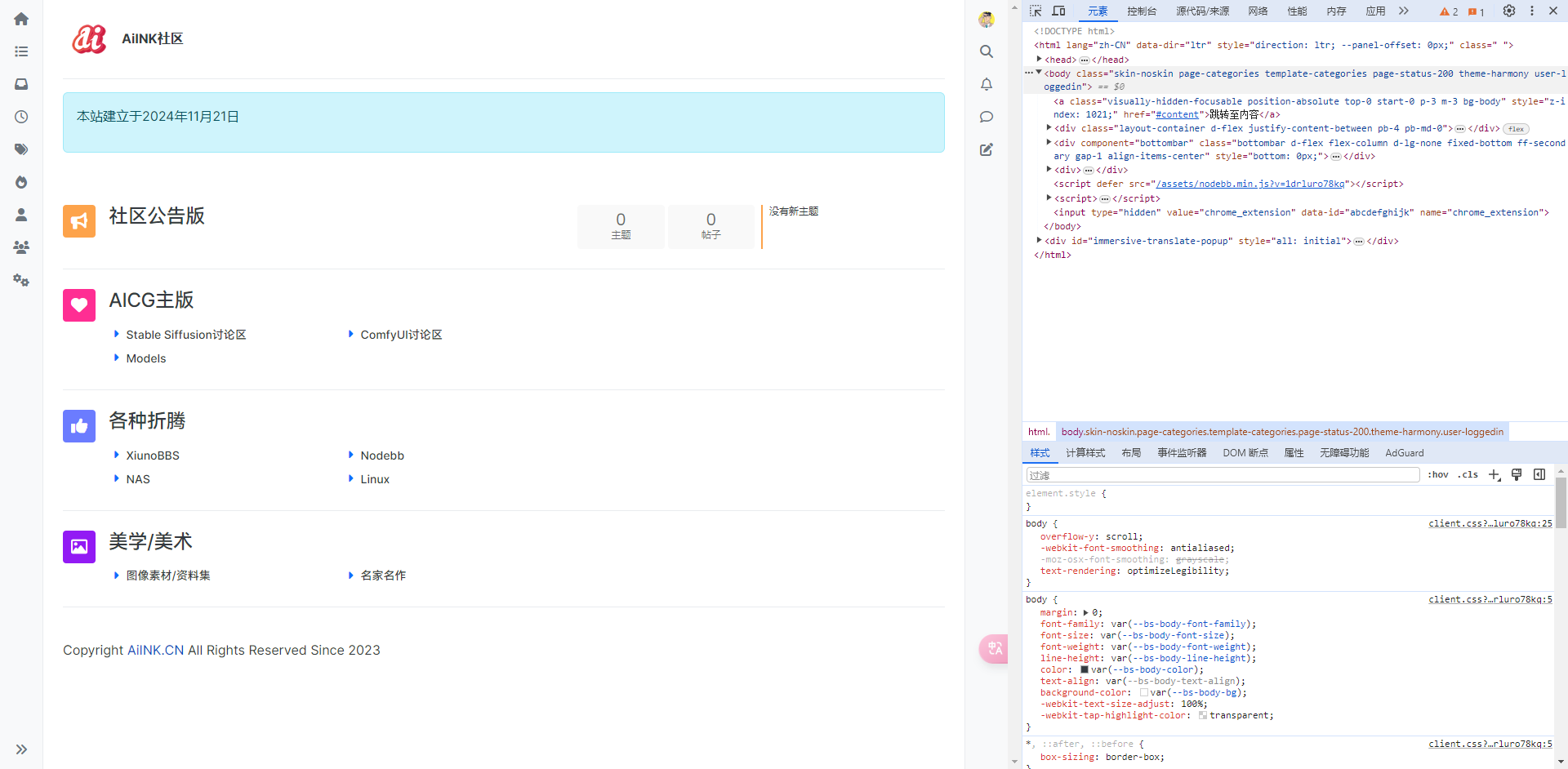Open the tags icon in sidebar
Image resolution: width=1568 pixels, height=769 pixels.
point(21,149)
